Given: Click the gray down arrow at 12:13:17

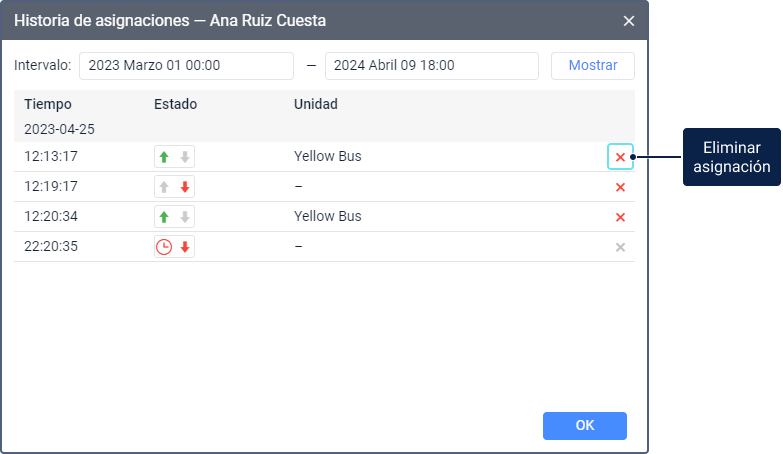Looking at the screenshot, I should click(185, 157).
